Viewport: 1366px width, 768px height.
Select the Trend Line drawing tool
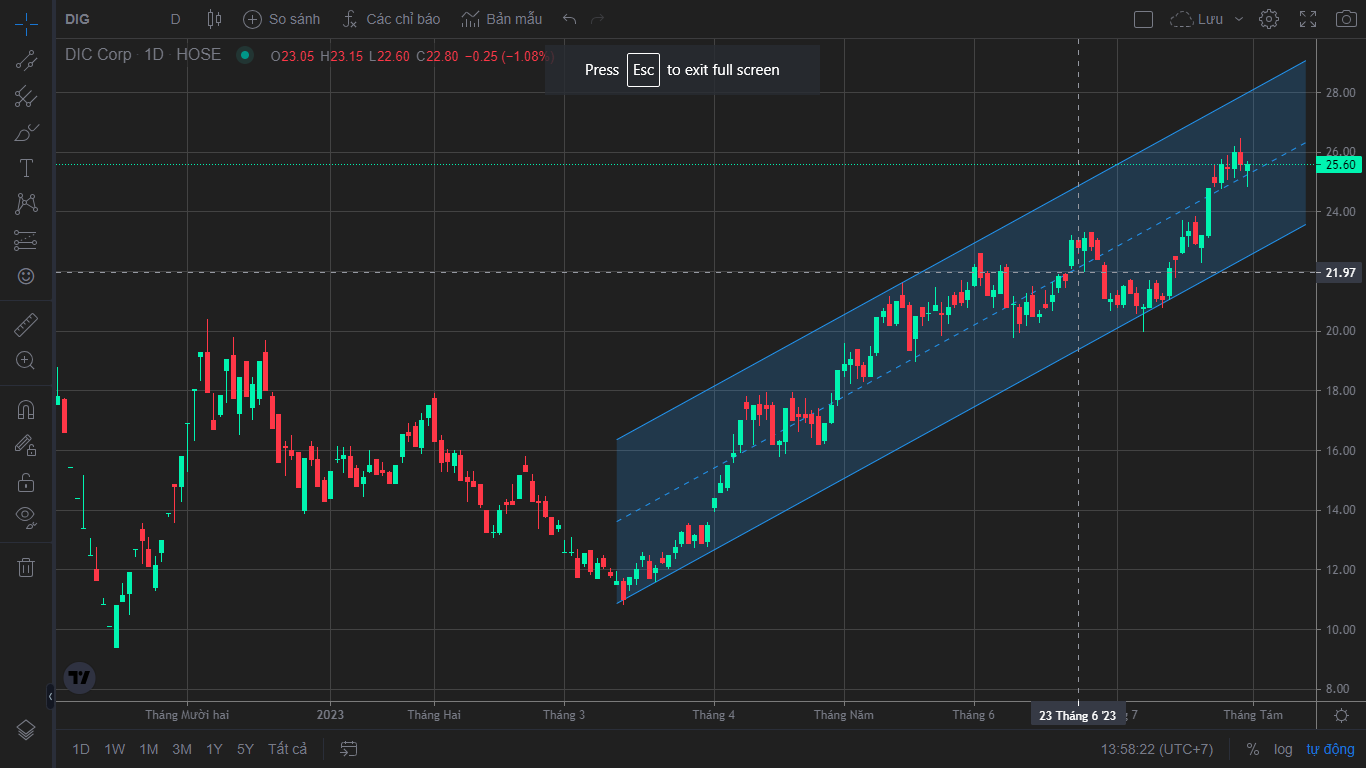pos(26,60)
